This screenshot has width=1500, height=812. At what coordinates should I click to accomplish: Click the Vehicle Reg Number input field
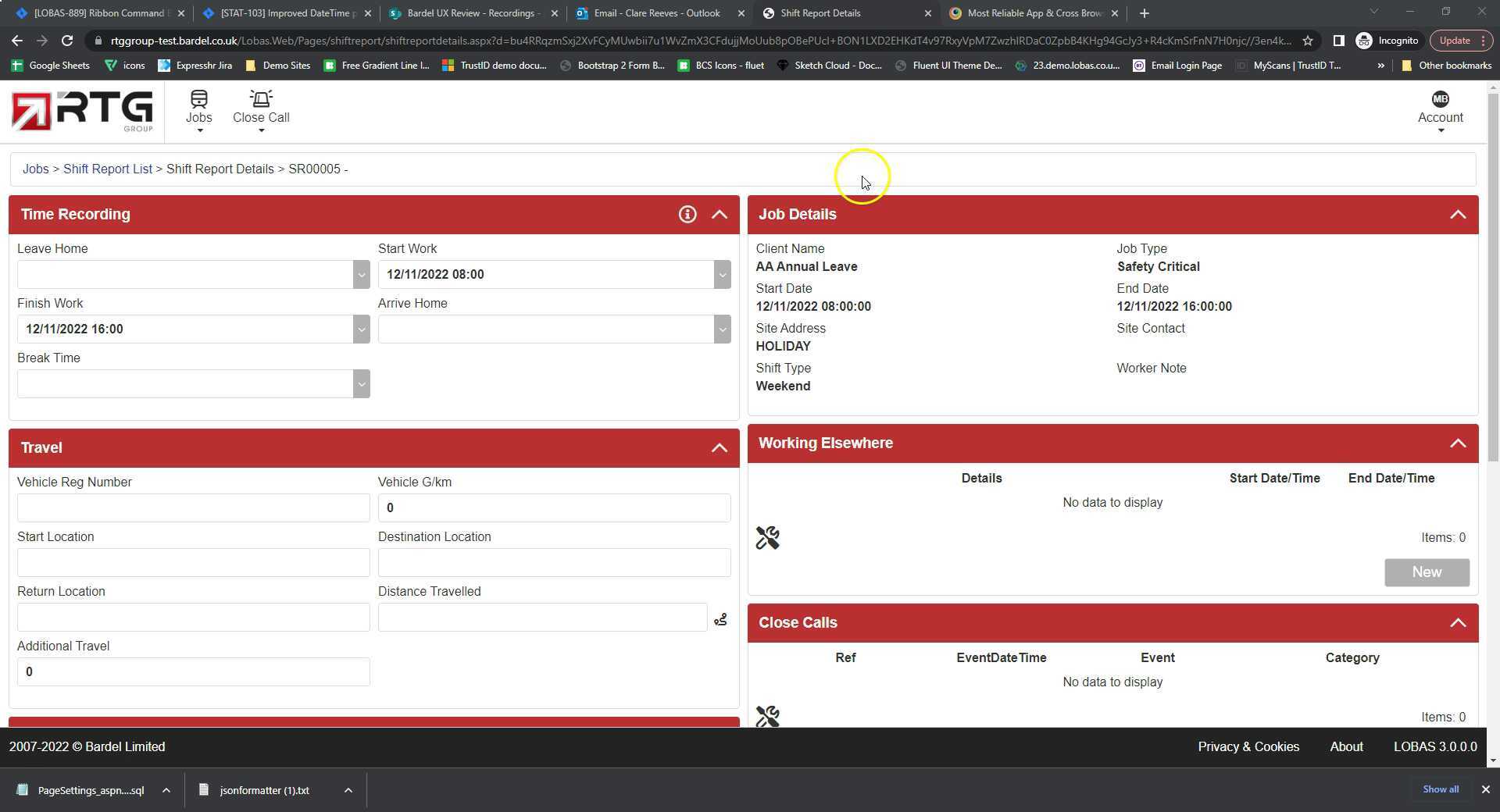click(x=193, y=508)
